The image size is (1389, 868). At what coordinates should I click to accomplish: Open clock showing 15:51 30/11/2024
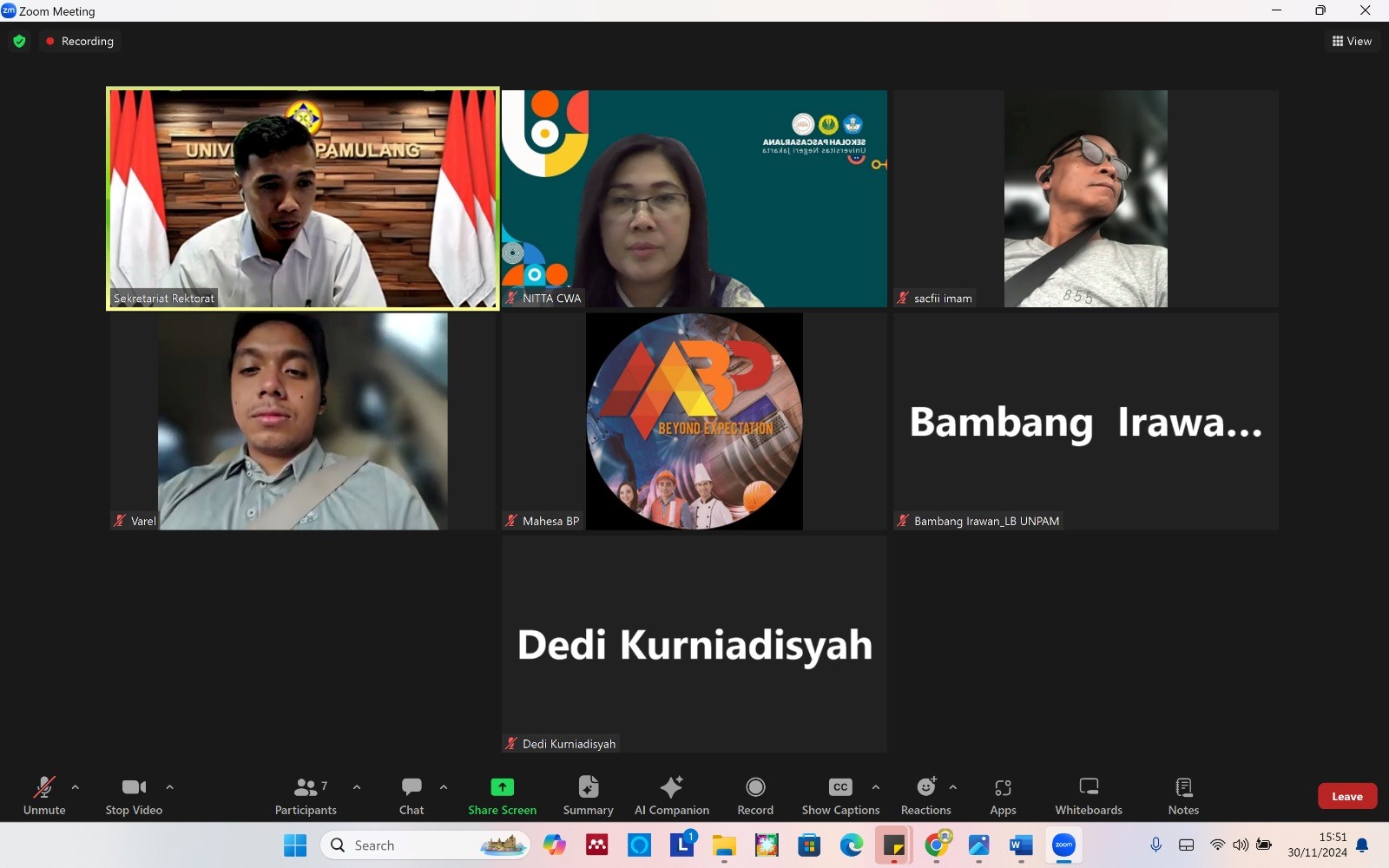tap(1317, 845)
